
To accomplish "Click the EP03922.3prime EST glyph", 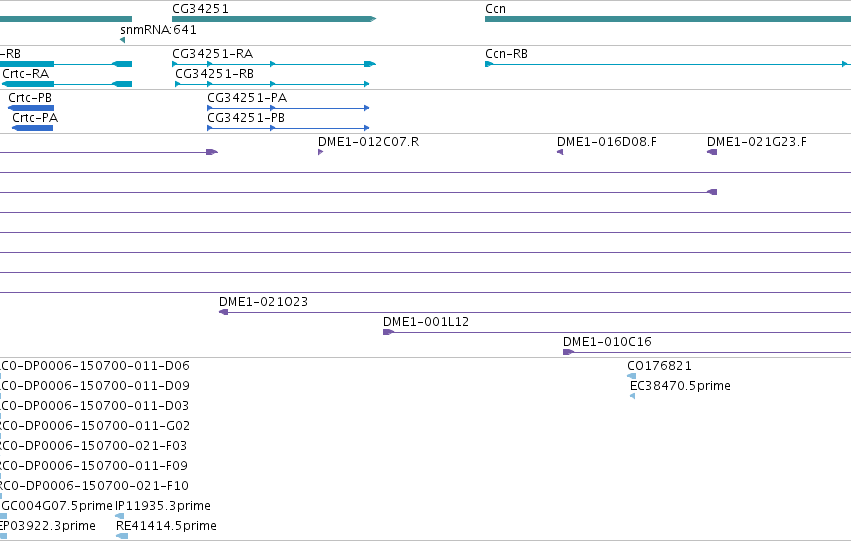I will tap(3, 536).
